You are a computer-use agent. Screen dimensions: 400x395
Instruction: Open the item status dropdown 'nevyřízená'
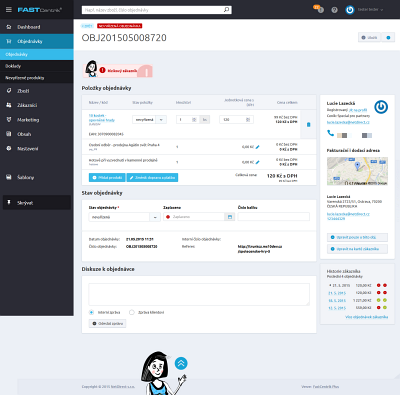pos(149,120)
